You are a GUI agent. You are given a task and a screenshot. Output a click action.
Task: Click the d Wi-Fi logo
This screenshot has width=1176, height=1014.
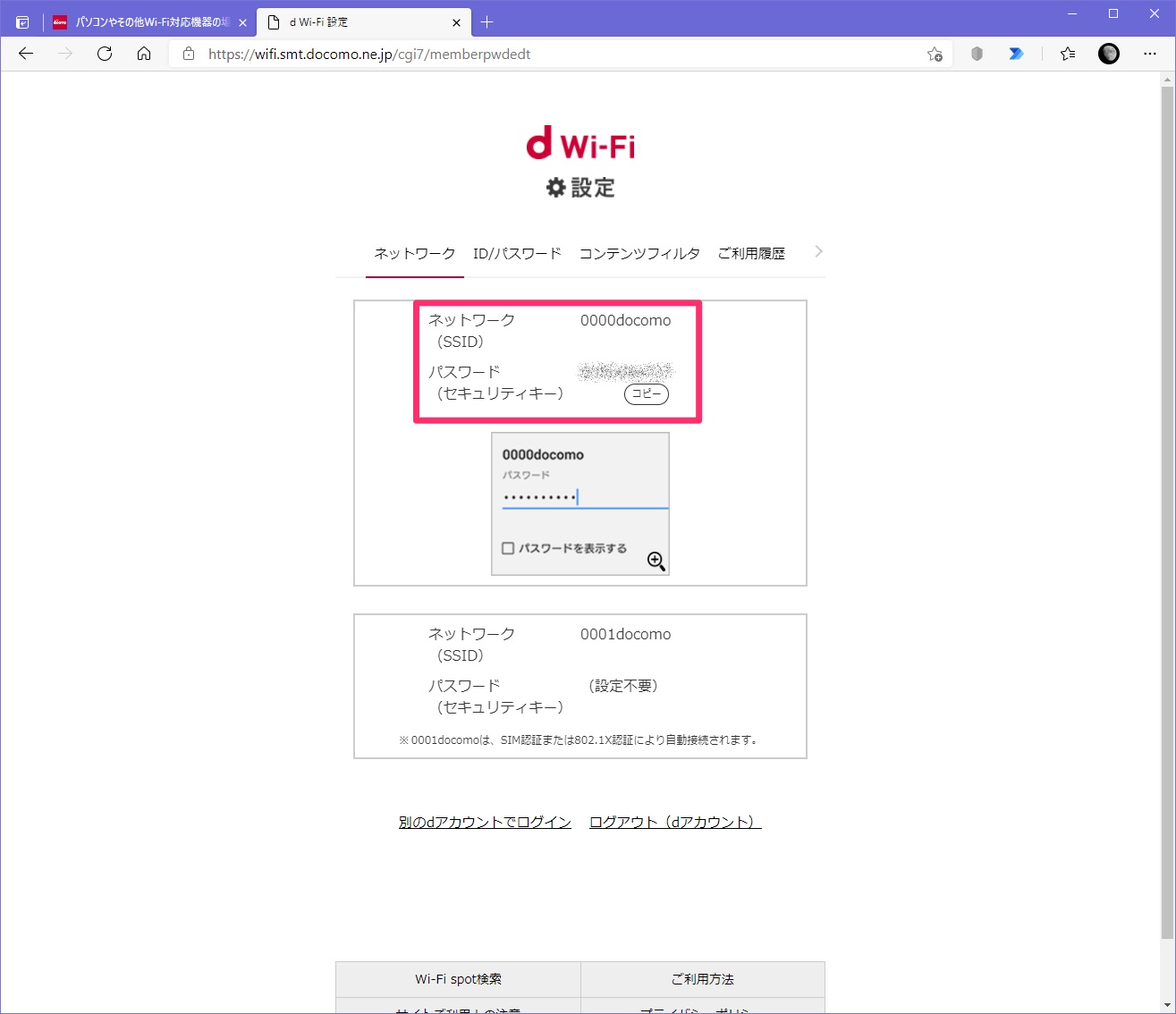pos(580,143)
